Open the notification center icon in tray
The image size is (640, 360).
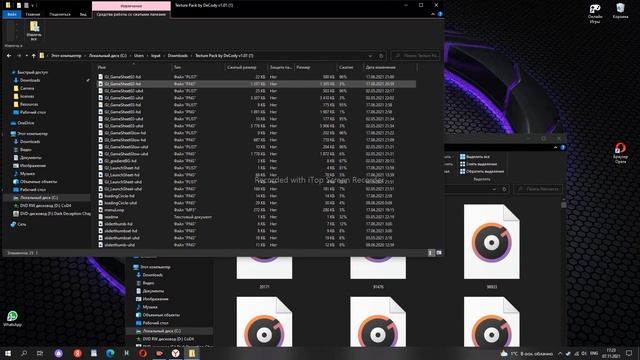point(629,353)
